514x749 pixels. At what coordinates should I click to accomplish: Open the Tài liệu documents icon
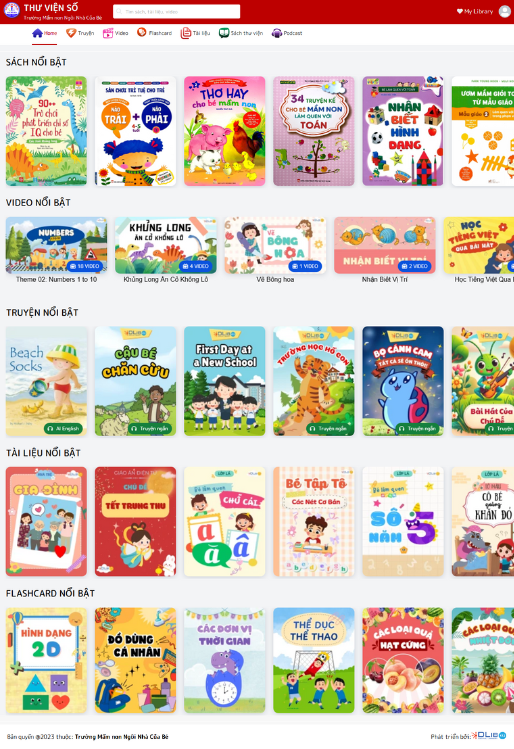[x=185, y=33]
